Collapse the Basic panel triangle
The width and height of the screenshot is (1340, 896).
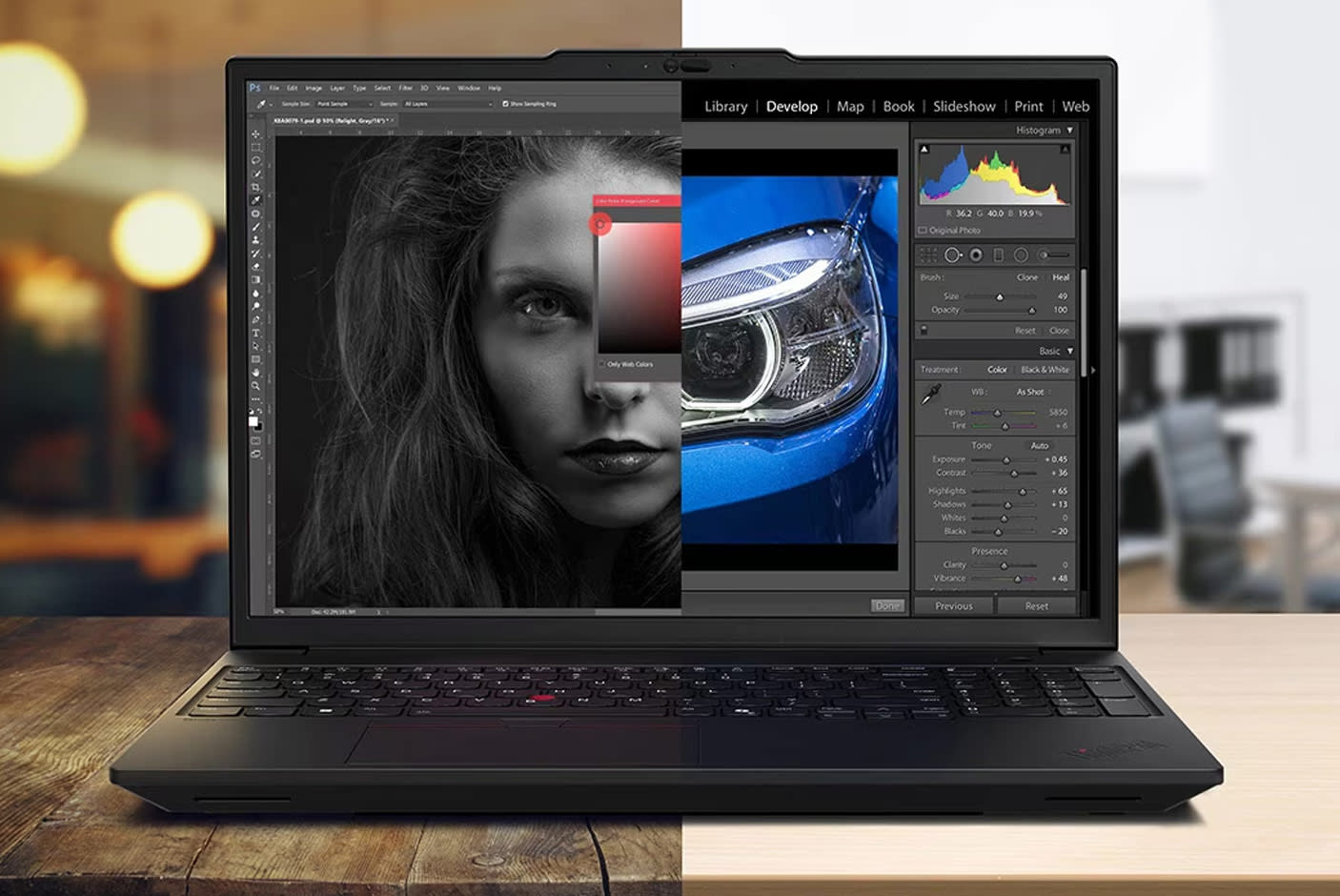coord(1069,352)
